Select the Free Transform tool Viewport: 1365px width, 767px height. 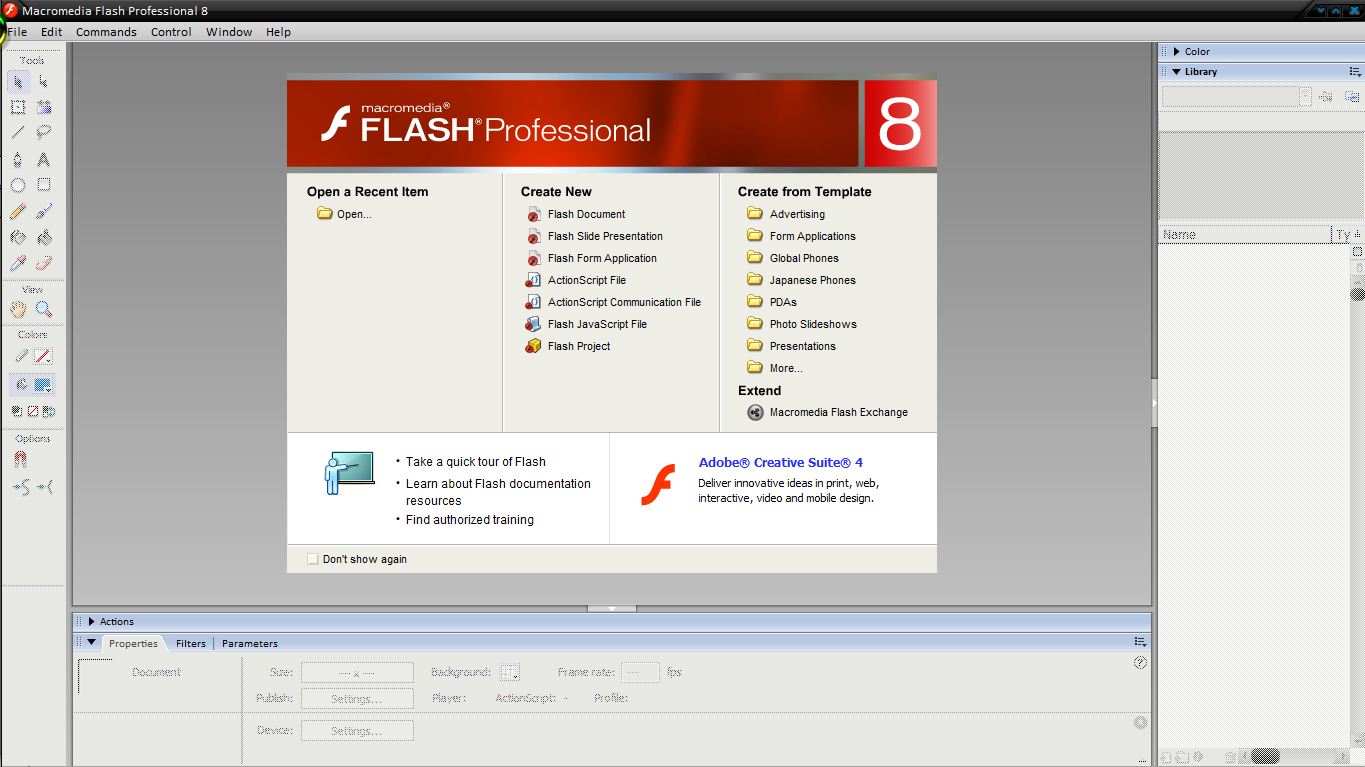tap(16, 108)
